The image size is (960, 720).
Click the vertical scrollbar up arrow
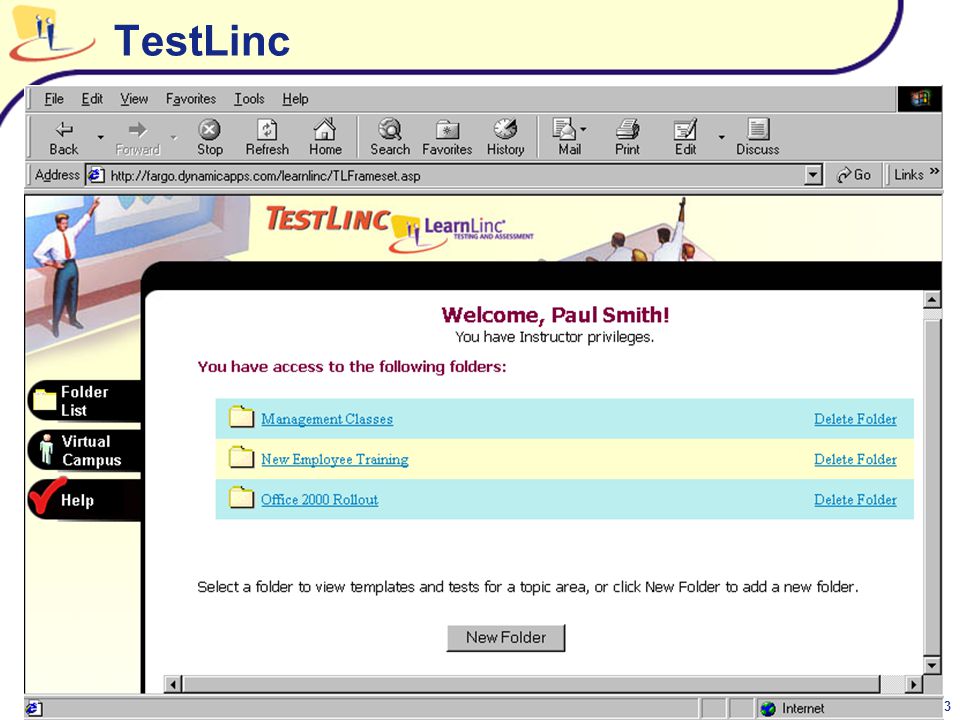(x=932, y=299)
